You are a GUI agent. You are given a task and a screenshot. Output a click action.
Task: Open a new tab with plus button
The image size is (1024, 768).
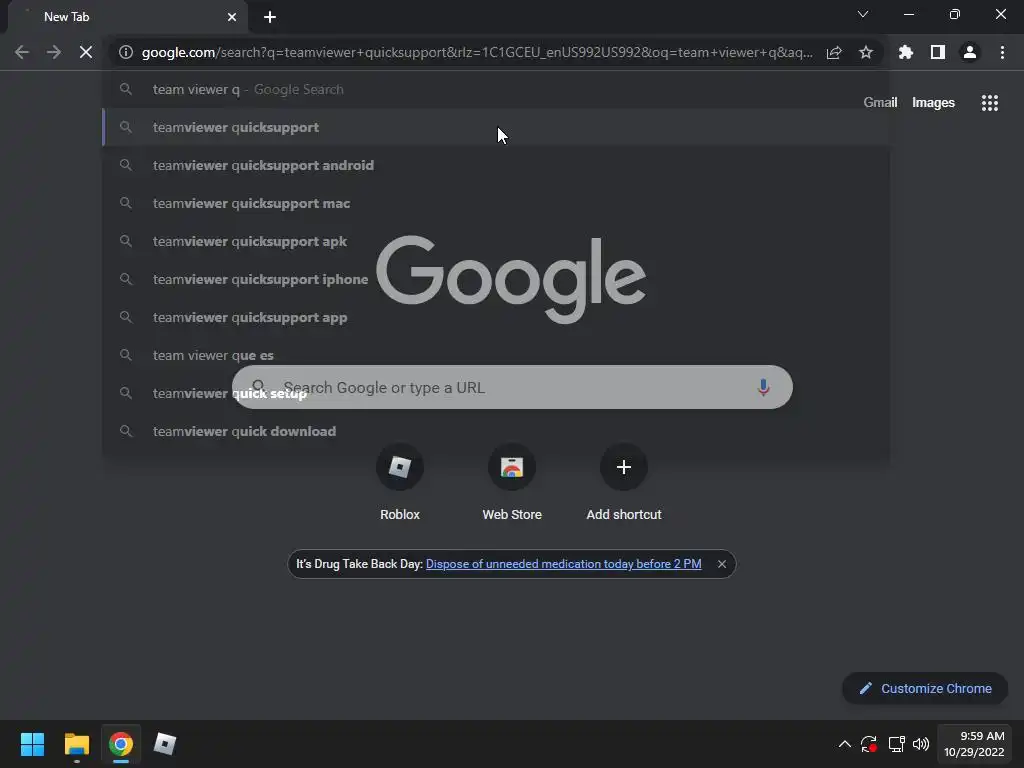coord(270,17)
